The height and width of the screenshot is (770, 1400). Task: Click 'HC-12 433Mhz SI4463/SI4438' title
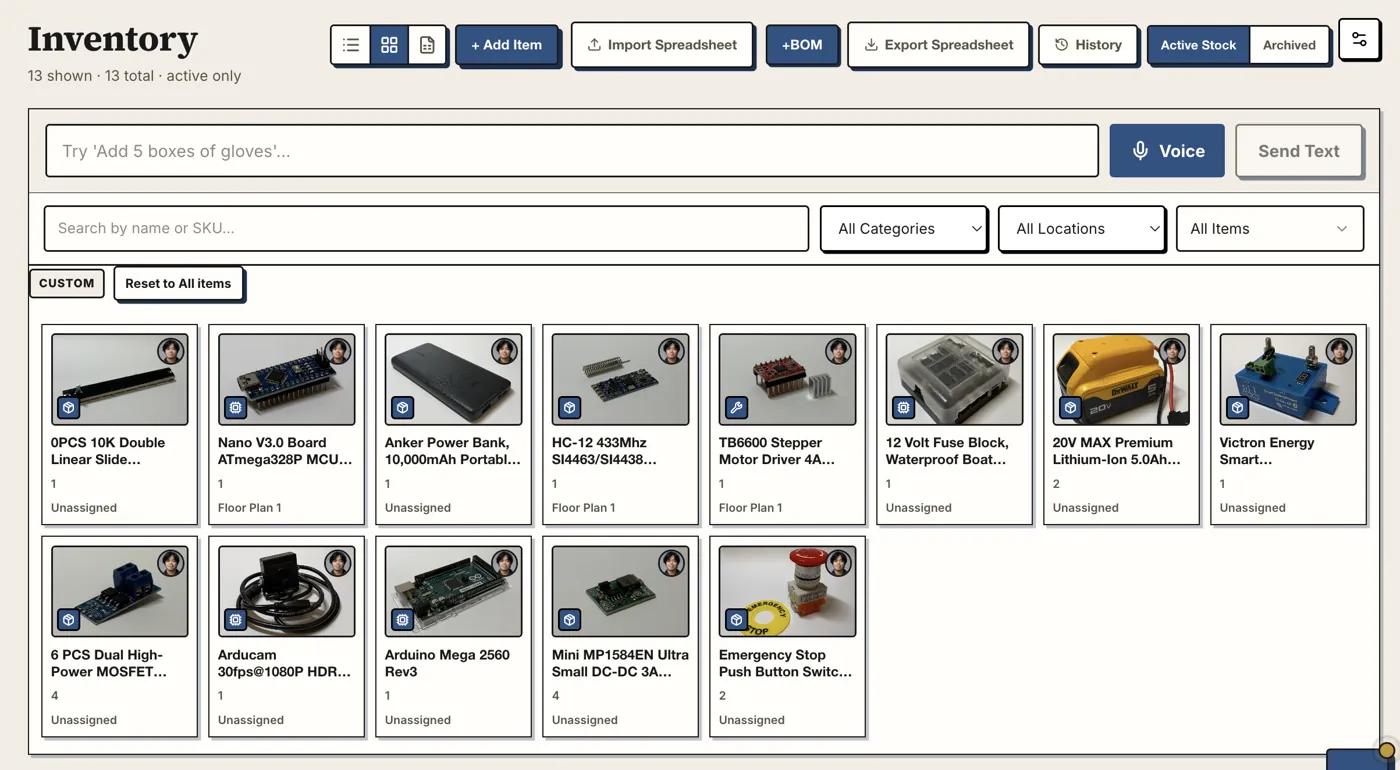click(604, 451)
